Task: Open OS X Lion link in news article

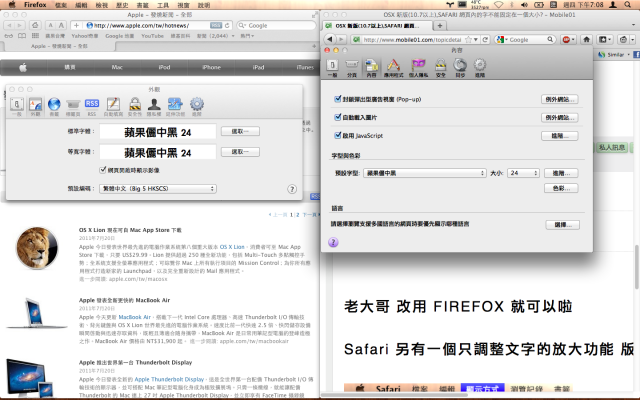Action: tap(232, 247)
